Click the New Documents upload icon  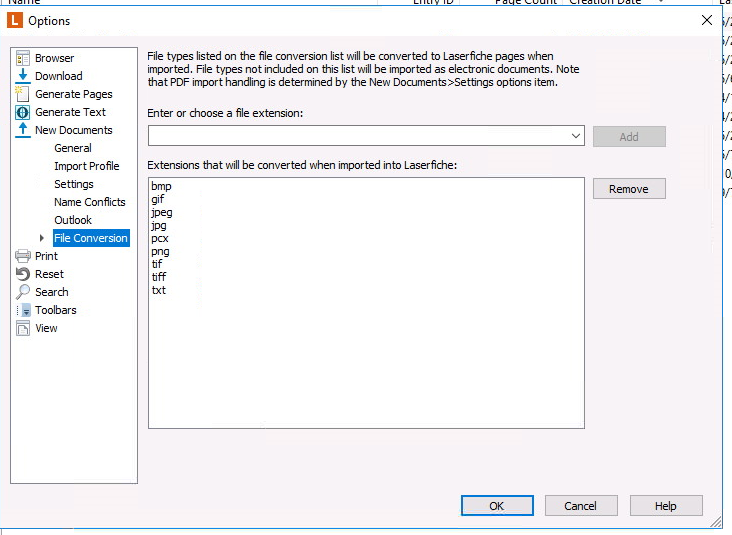coord(22,130)
